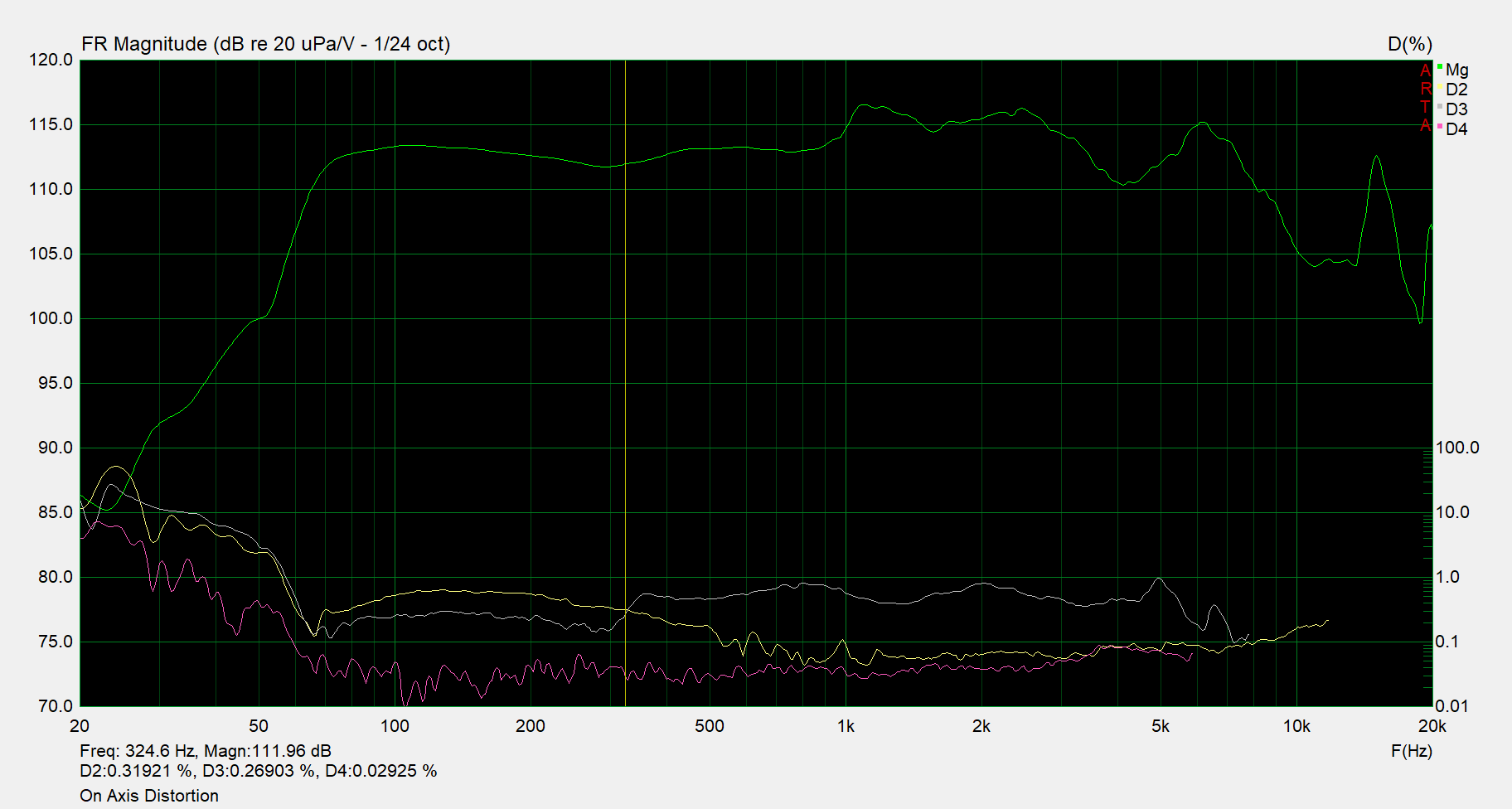The image size is (1512, 809).
Task: Click the 5k frequency axis tick label
Action: (1161, 726)
